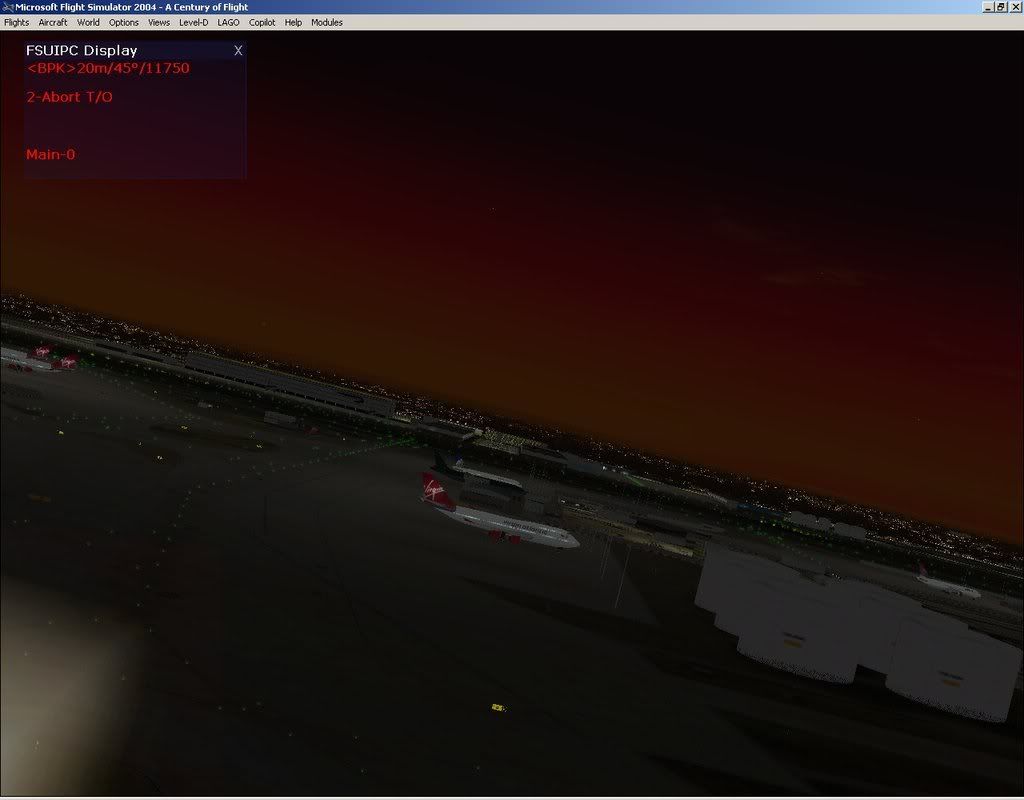Select the 2-Abort T/O option
Image resolution: width=1024 pixels, height=800 pixels.
pos(69,97)
